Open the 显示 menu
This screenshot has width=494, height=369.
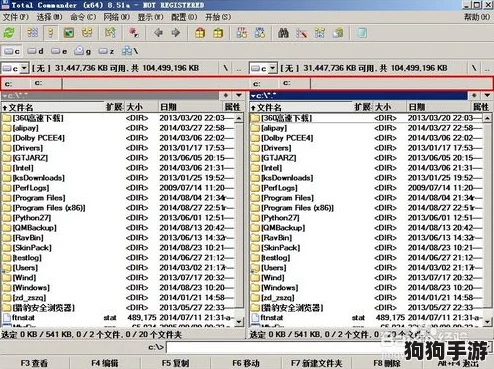[x=150, y=17]
